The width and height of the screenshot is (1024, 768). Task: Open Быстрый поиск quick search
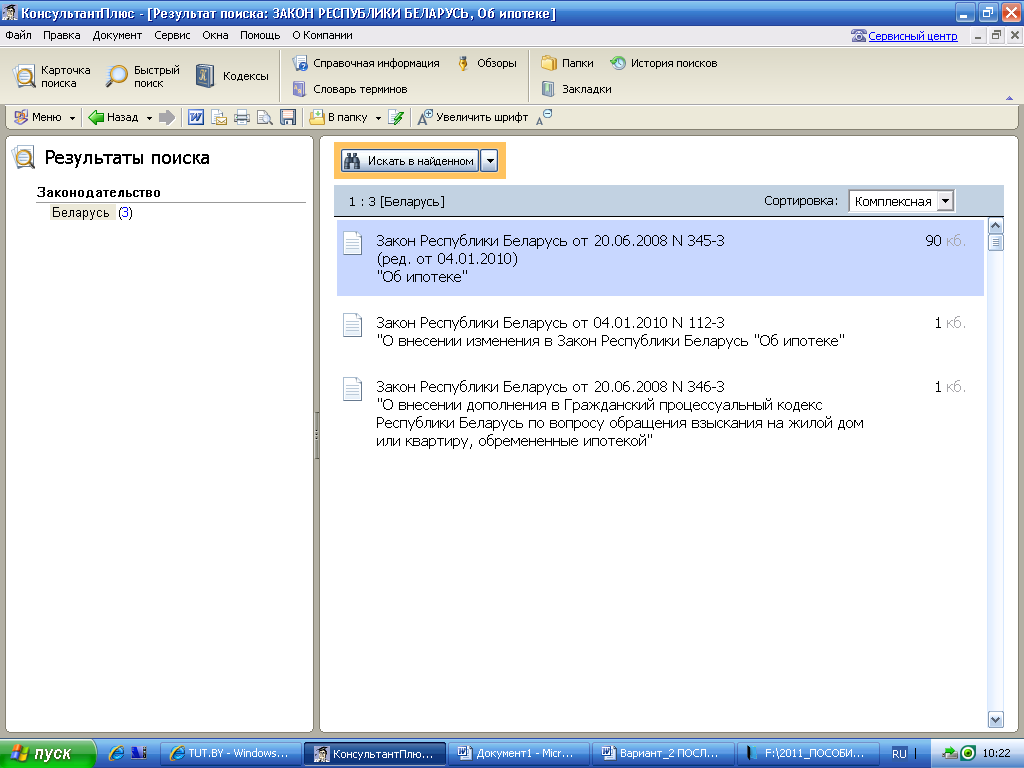(142, 76)
